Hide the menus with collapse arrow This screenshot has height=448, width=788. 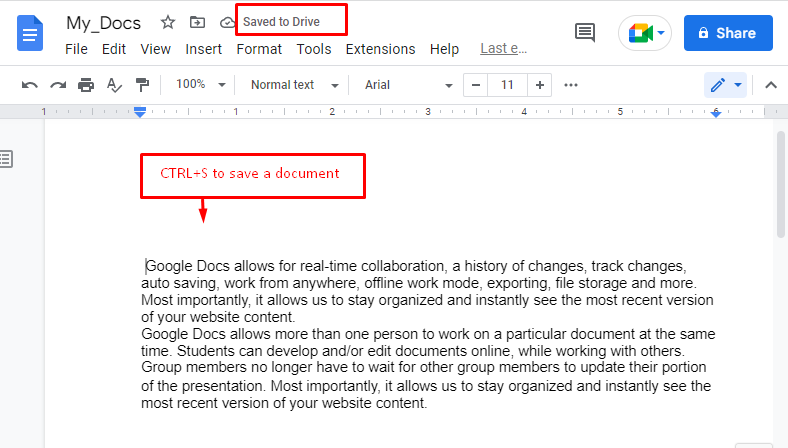[x=771, y=85]
